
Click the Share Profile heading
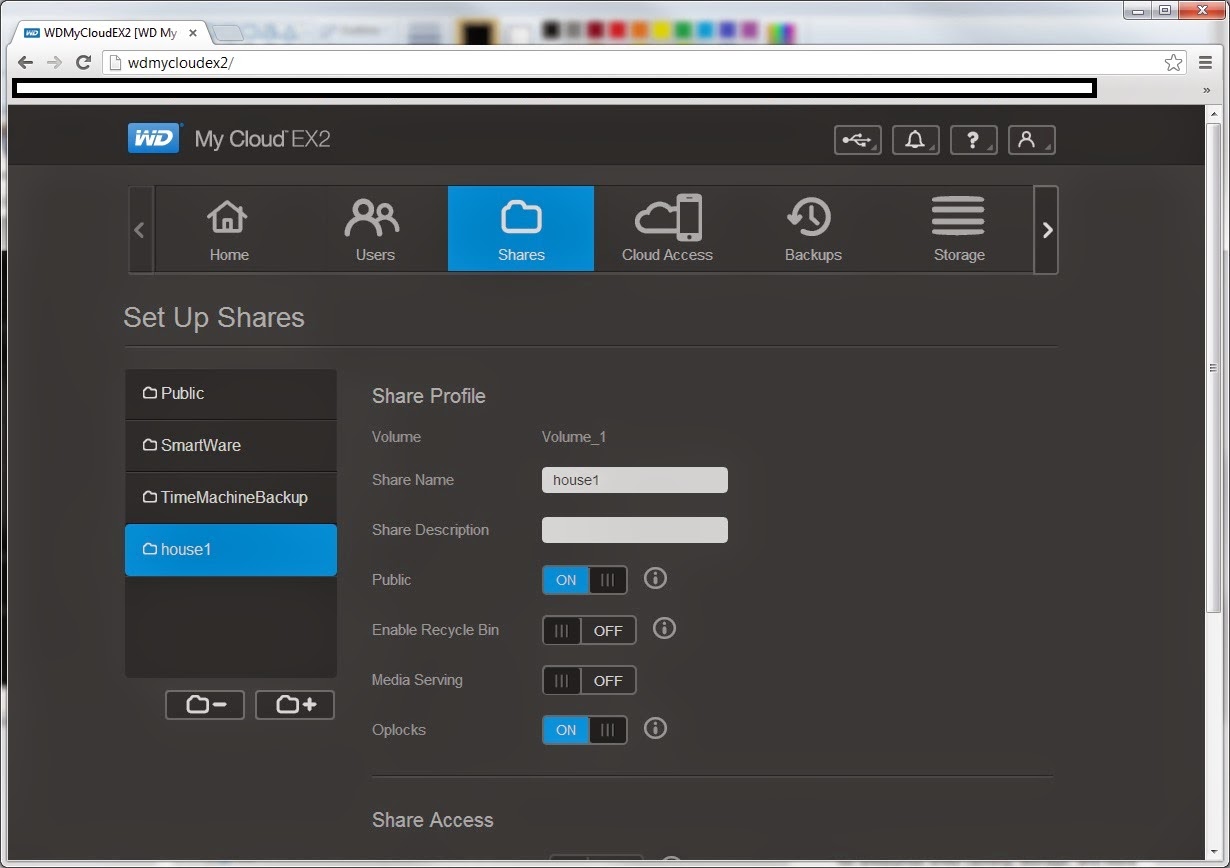pyautogui.click(x=429, y=396)
